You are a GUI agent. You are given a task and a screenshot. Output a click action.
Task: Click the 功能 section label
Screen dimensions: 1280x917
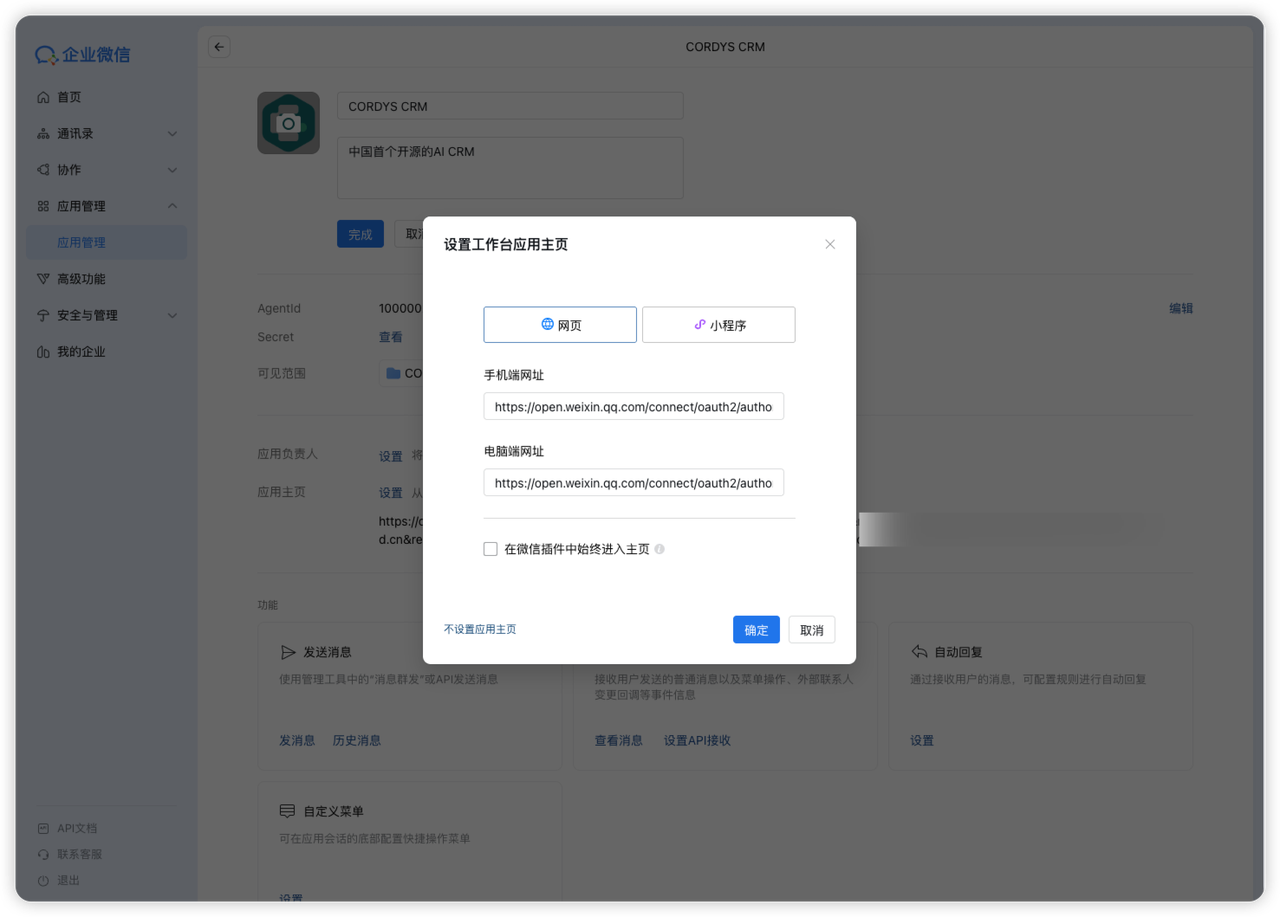tap(268, 605)
